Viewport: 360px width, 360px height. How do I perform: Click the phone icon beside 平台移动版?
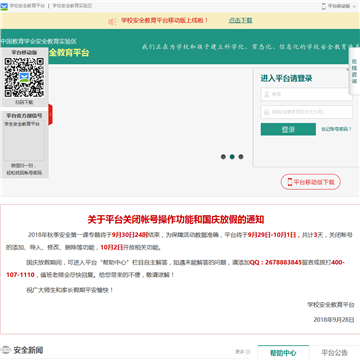(324, 6)
